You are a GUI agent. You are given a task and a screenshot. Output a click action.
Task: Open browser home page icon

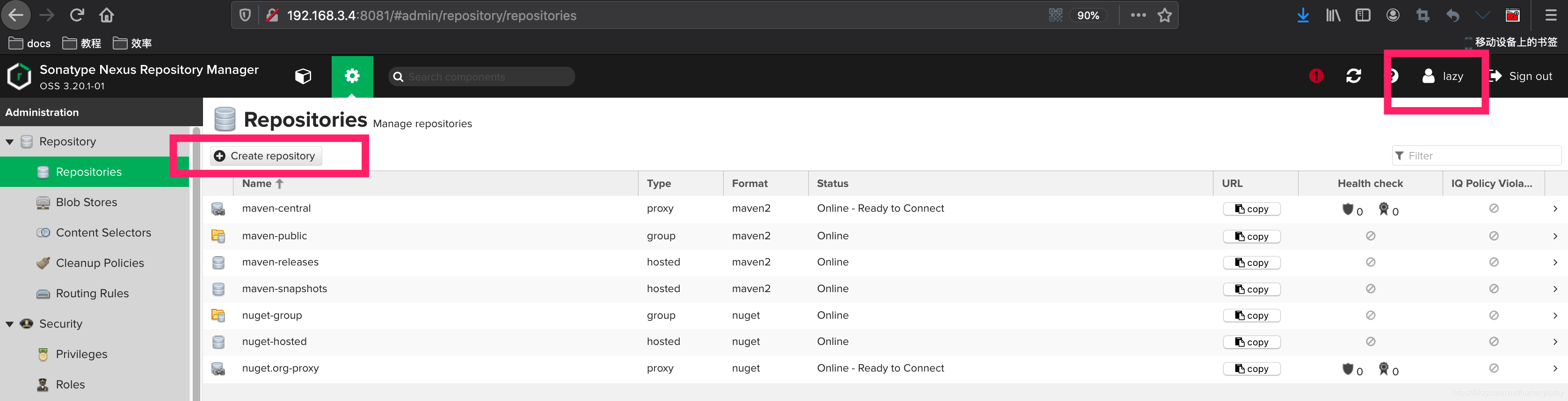click(x=107, y=15)
